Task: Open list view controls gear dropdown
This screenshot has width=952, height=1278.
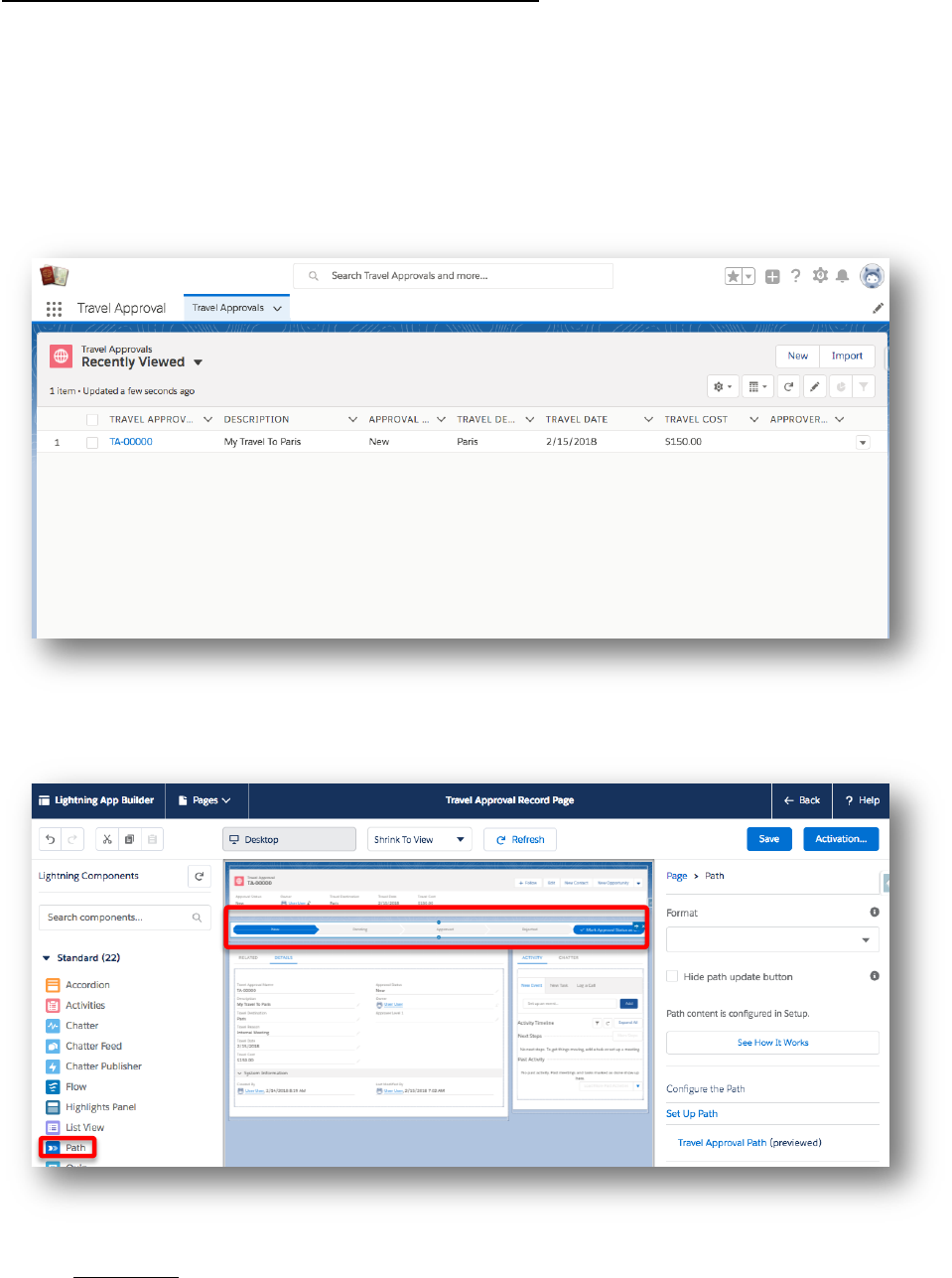Action: [723, 387]
